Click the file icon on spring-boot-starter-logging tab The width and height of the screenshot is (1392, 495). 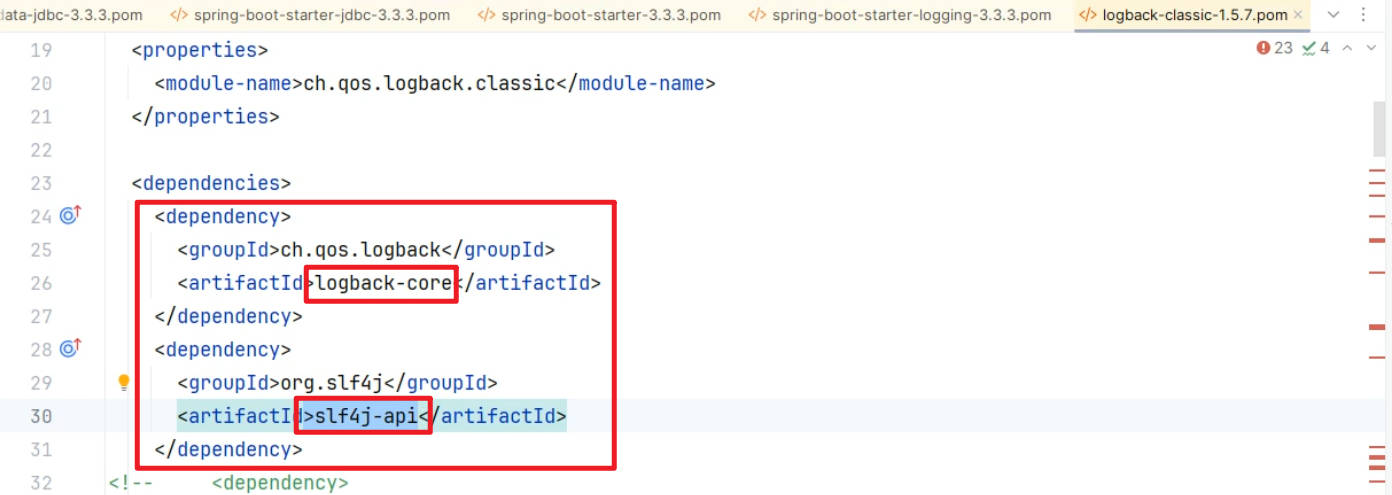(x=757, y=15)
